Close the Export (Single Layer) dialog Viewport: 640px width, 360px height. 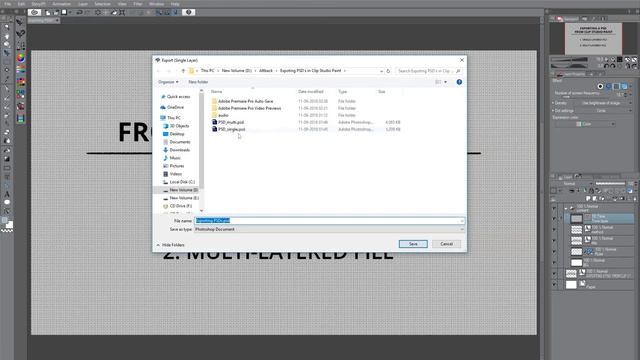pos(462,60)
